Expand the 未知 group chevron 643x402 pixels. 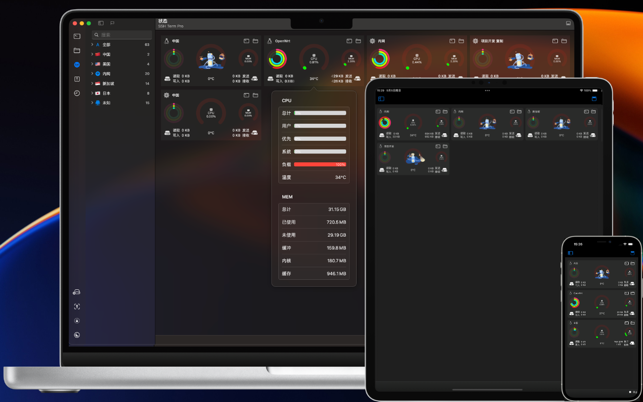click(x=92, y=103)
